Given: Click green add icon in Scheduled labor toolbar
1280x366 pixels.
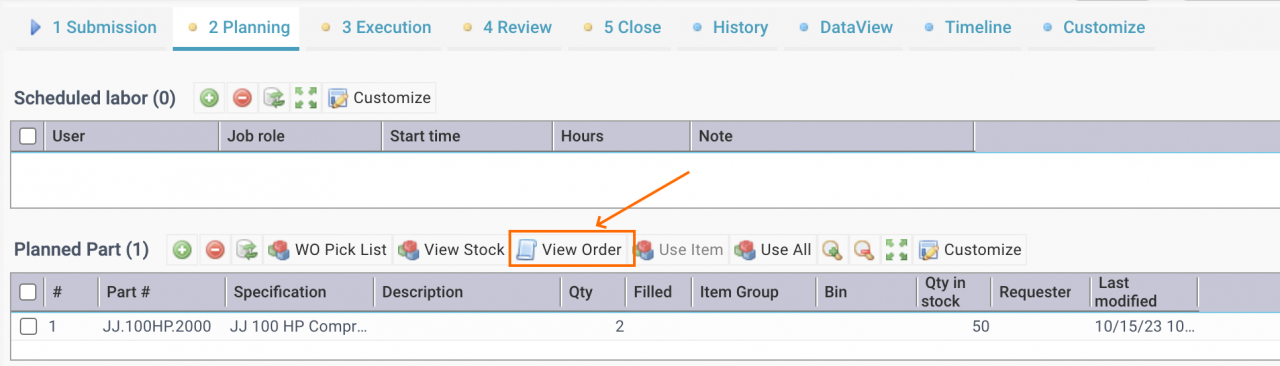Looking at the screenshot, I should click(209, 98).
